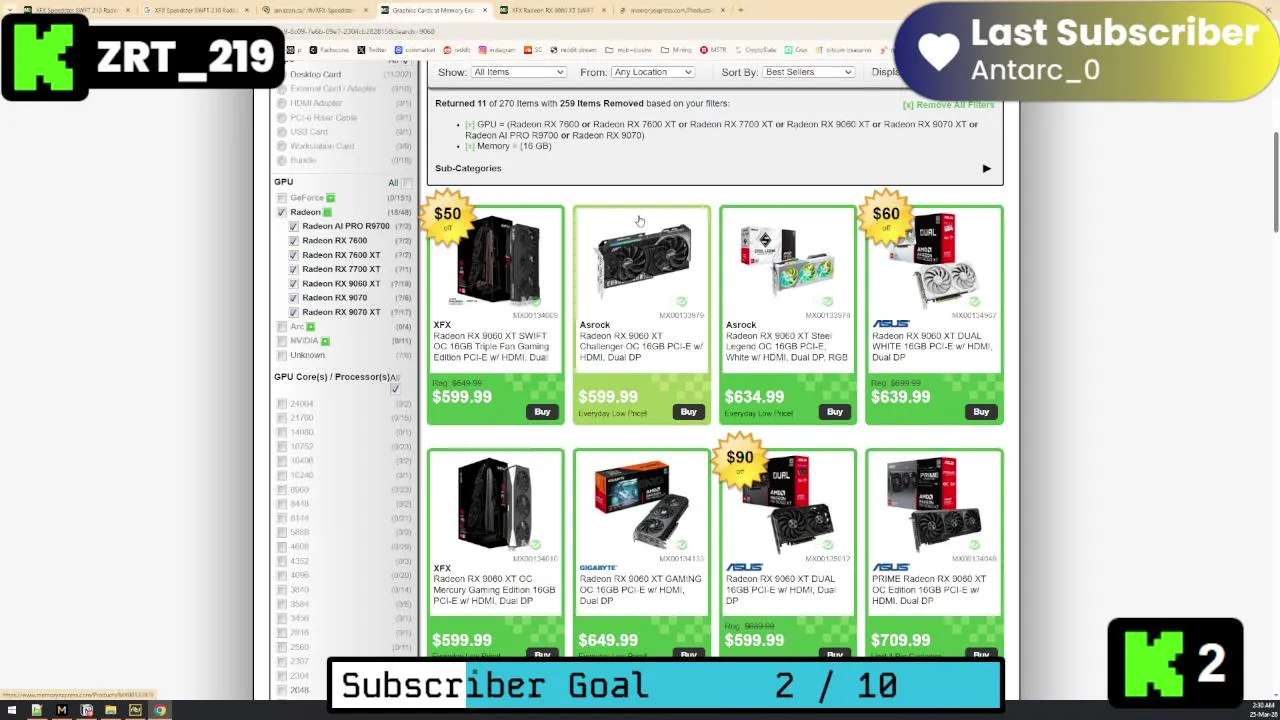Image resolution: width=1280 pixels, height=720 pixels.
Task: Open the From Any Location dropdown
Action: [x=652, y=72]
